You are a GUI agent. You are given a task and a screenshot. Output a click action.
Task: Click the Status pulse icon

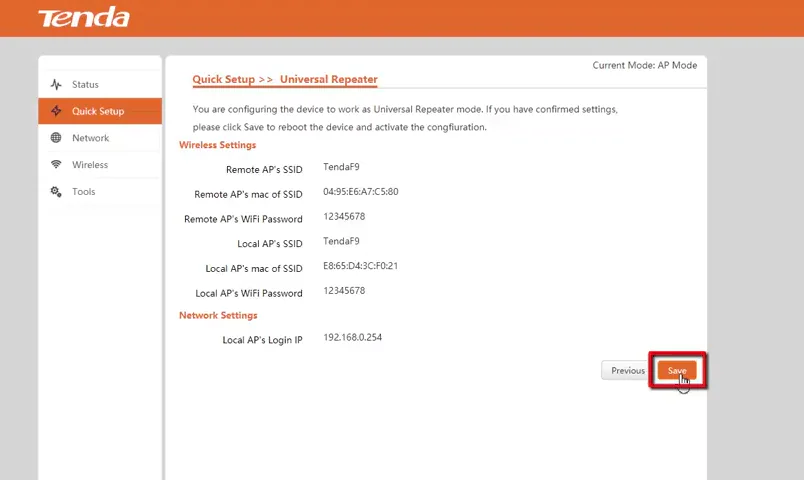56,84
